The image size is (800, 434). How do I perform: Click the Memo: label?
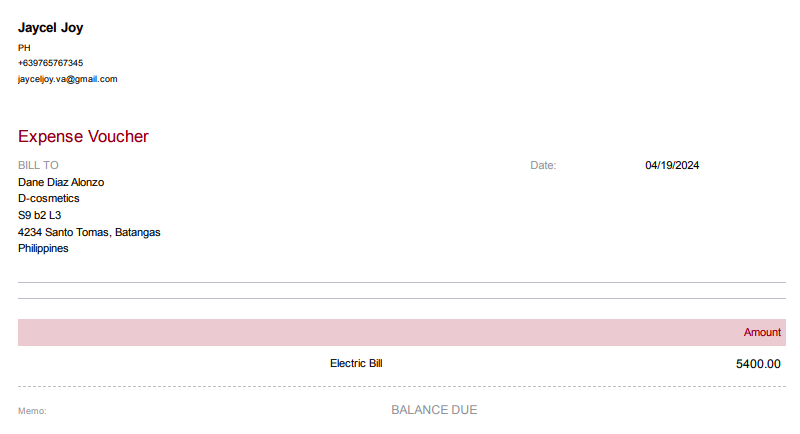32,411
